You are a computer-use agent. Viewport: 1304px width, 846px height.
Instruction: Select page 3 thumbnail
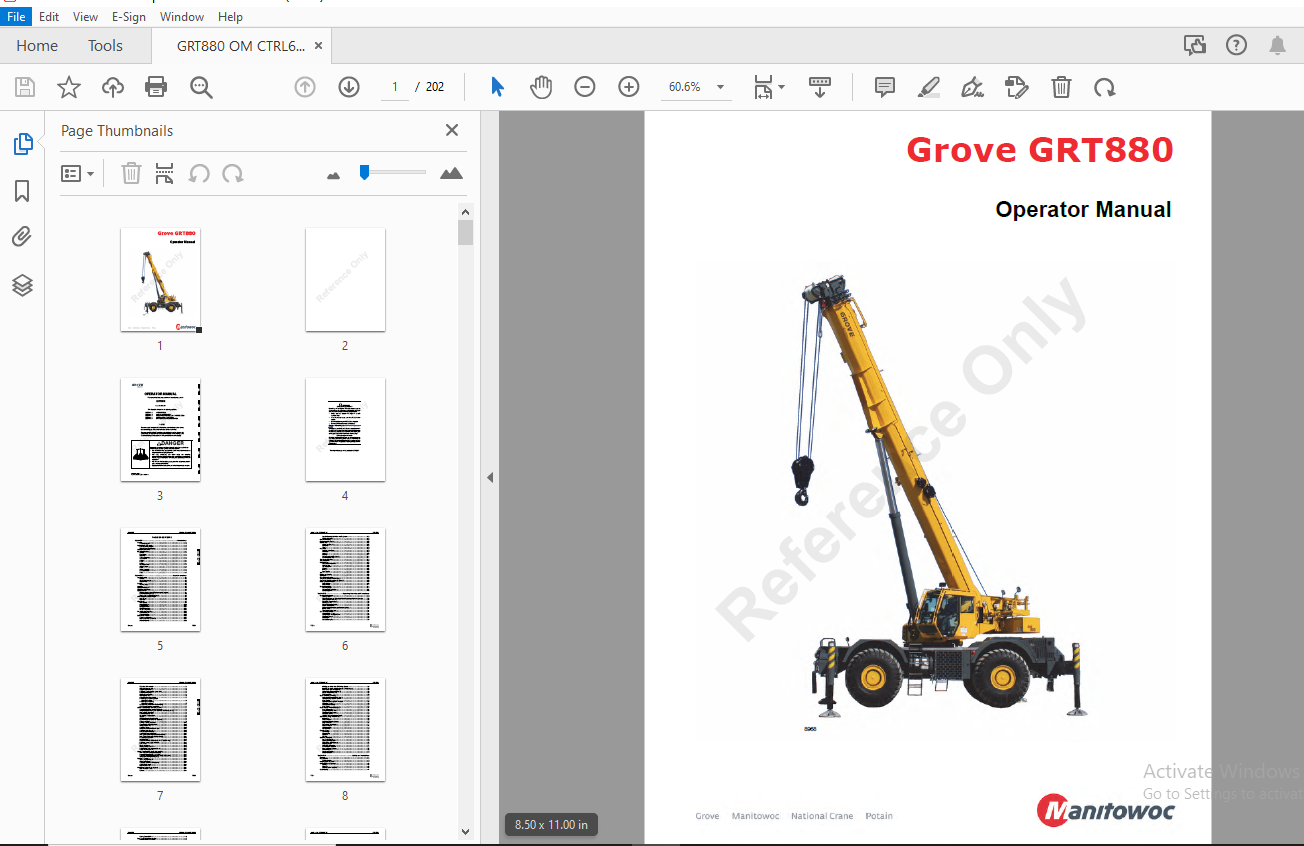tap(160, 430)
